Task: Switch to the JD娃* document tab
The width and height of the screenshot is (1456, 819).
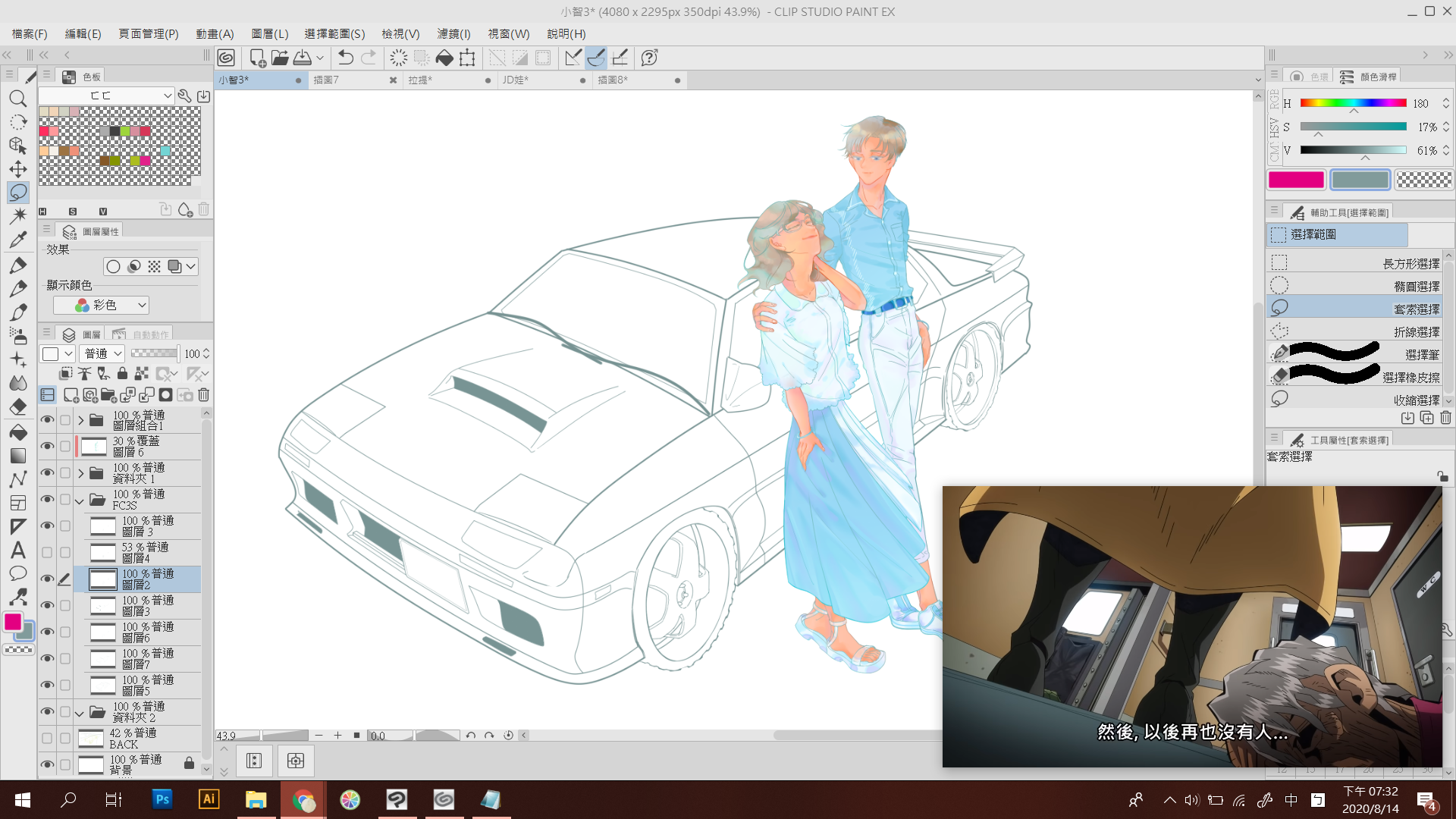Action: [x=544, y=80]
